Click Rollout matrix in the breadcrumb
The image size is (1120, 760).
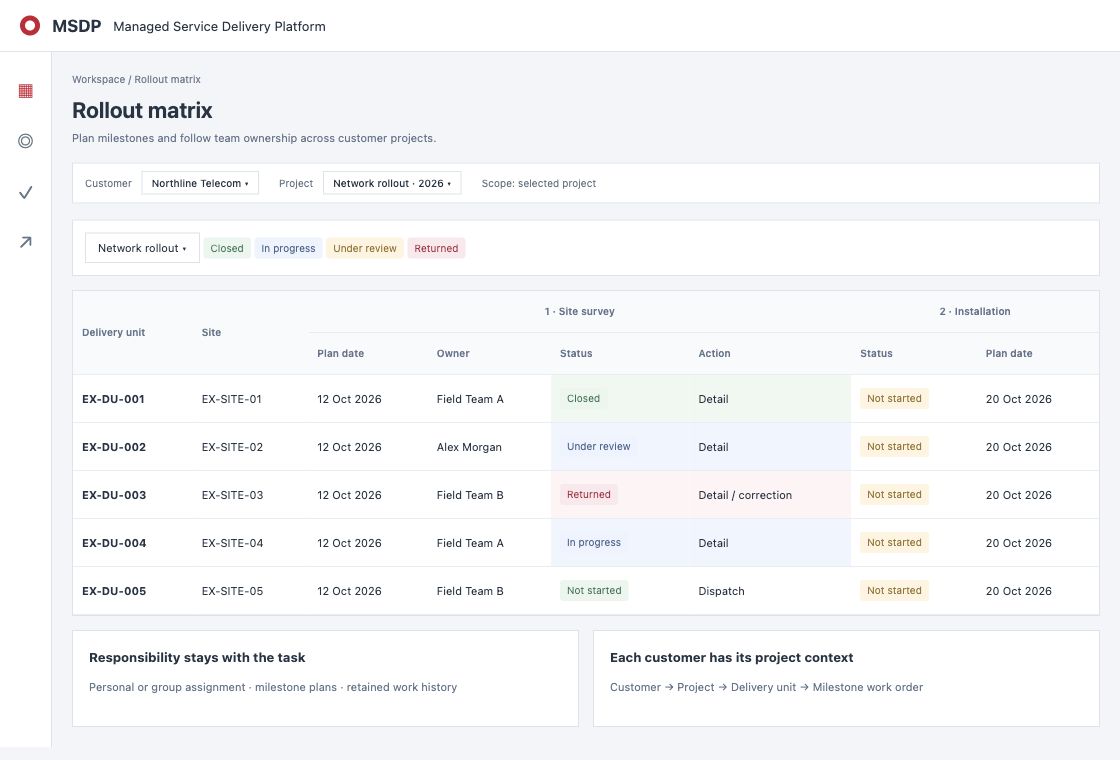click(168, 79)
